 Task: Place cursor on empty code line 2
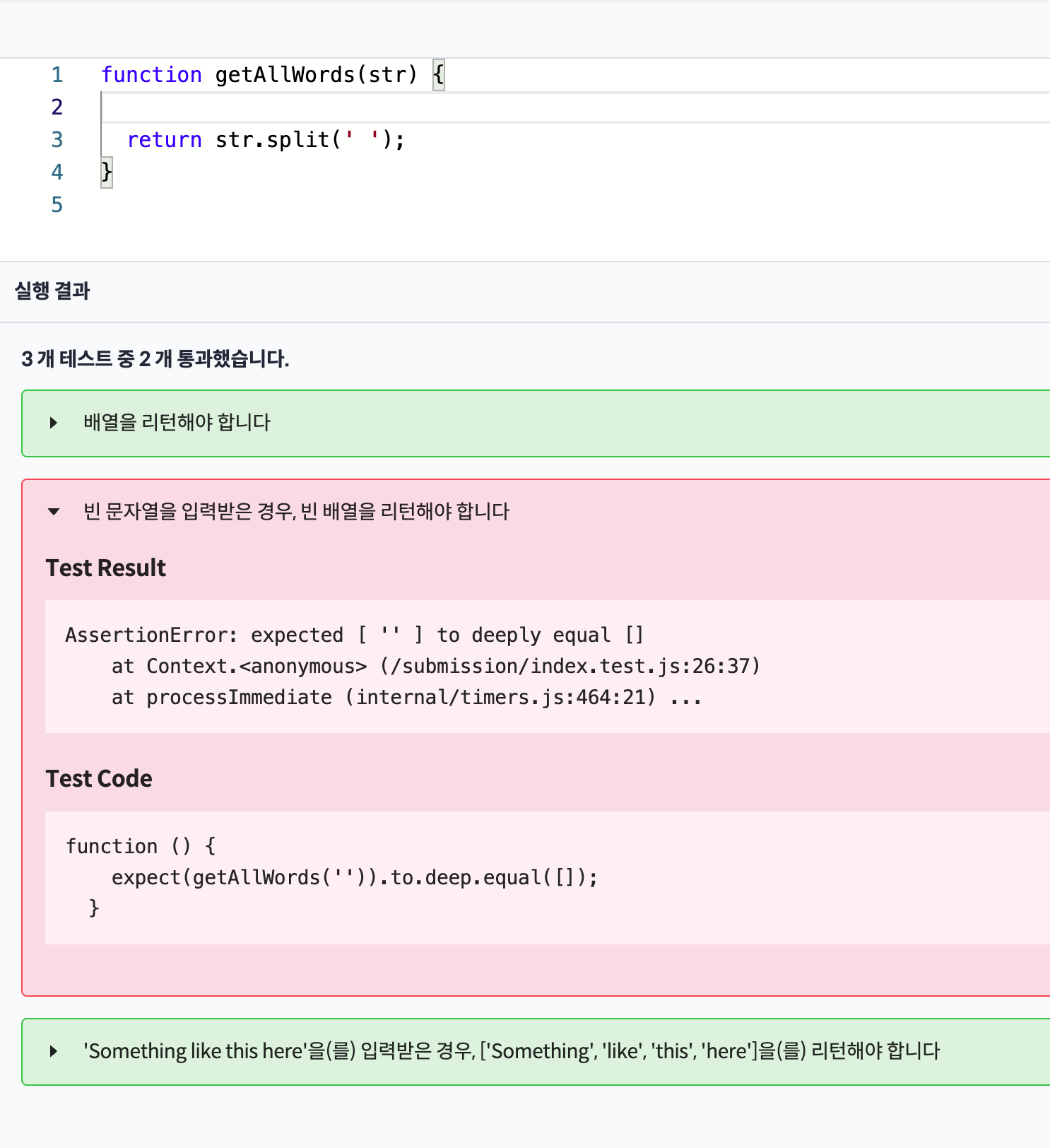[x=575, y=107]
